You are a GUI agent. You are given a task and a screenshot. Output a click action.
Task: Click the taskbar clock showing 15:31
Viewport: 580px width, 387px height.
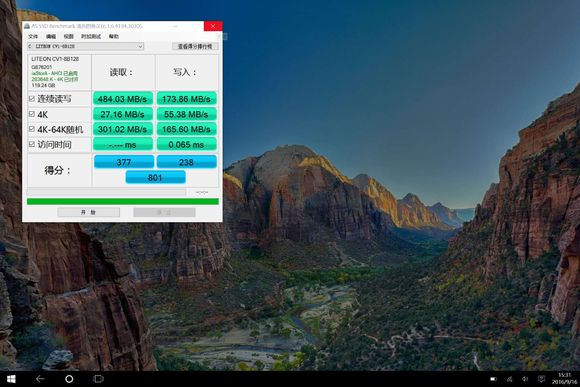point(564,378)
